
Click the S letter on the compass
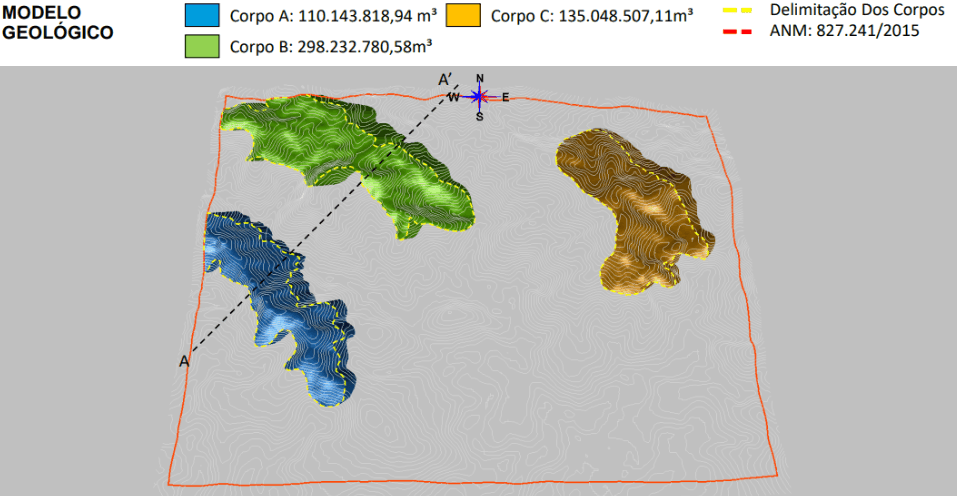[x=479, y=116]
